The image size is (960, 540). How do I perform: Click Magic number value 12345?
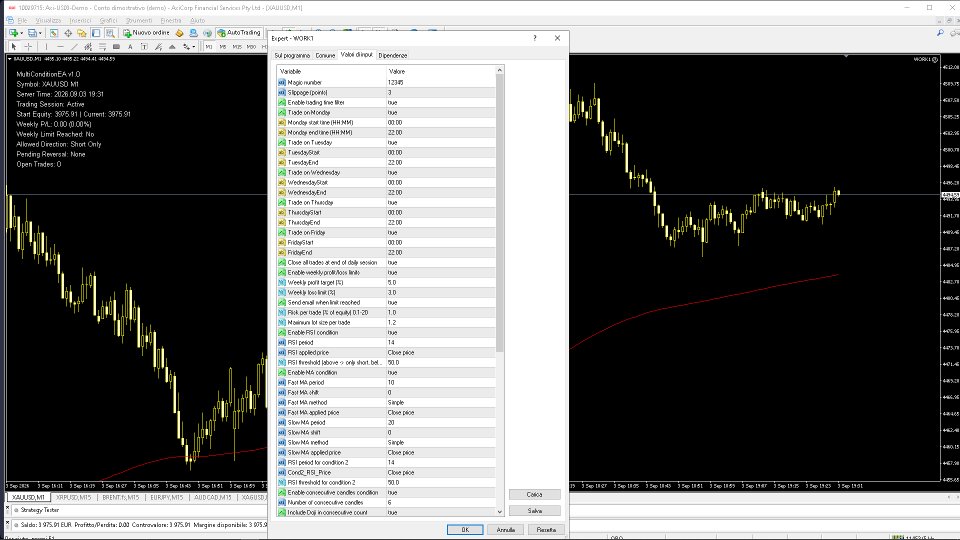[x=441, y=83]
